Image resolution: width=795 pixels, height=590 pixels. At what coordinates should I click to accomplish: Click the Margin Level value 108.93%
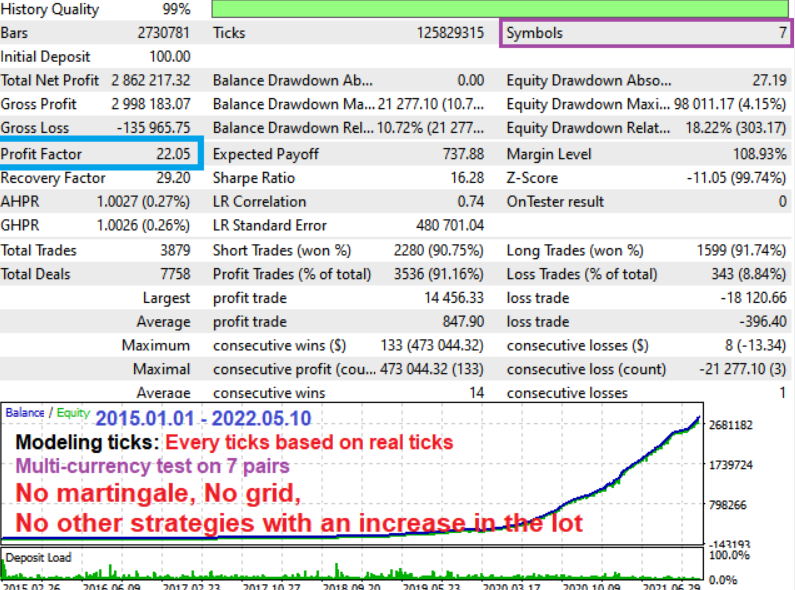click(x=755, y=154)
